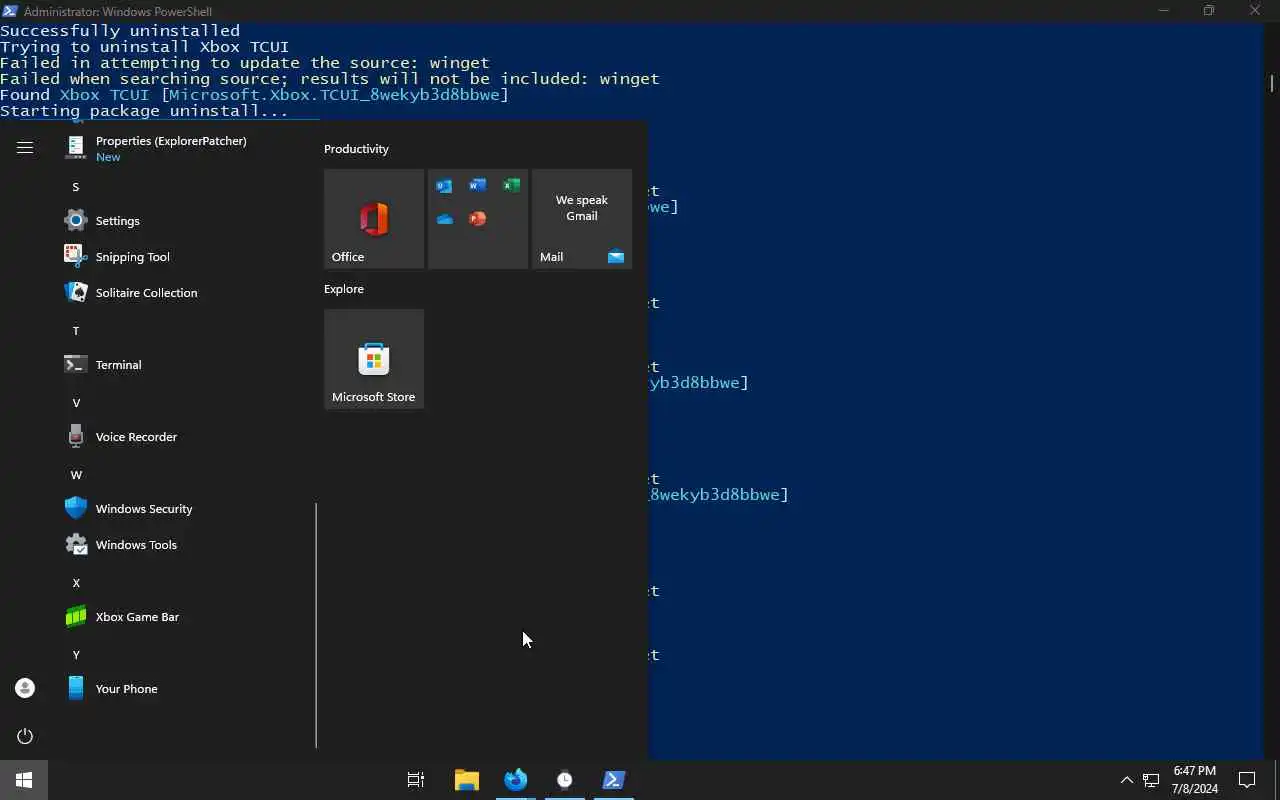Jump to letter S section header
The image size is (1280, 800).
[75, 187]
